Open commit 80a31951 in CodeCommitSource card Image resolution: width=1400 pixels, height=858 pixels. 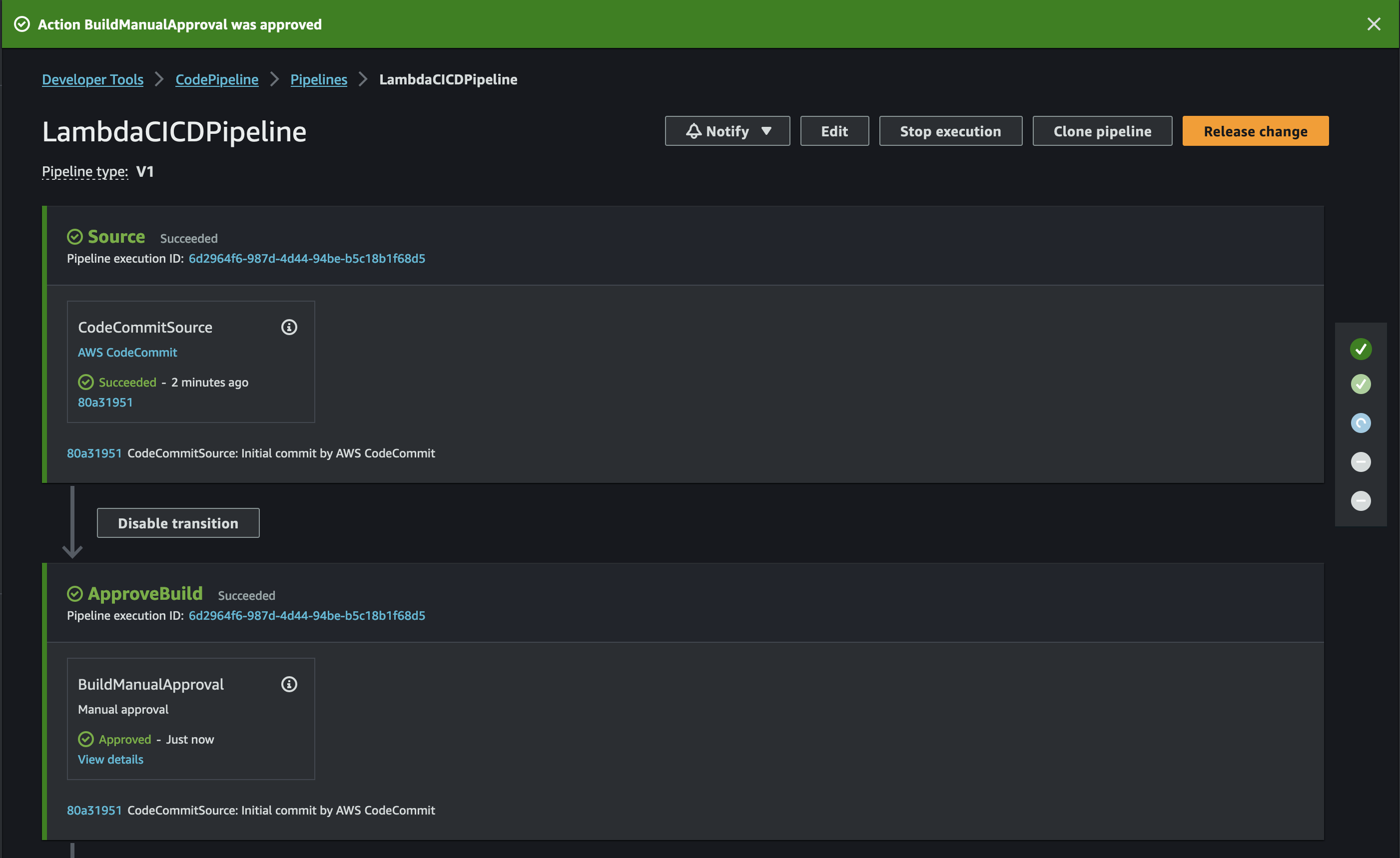click(105, 402)
